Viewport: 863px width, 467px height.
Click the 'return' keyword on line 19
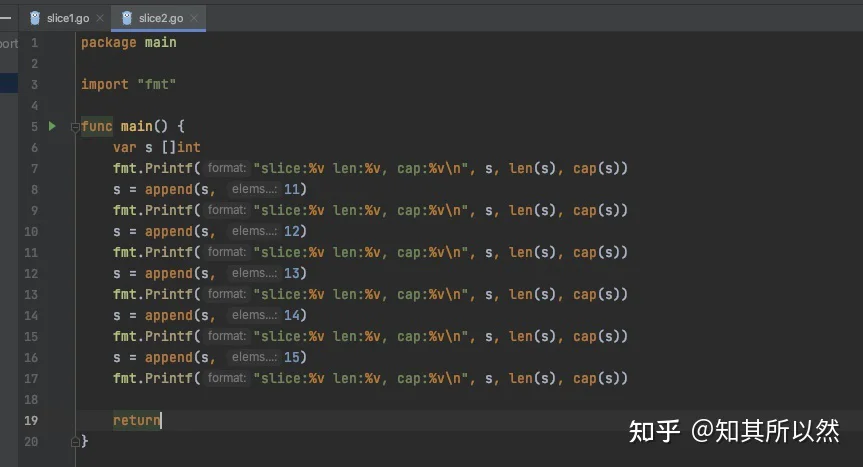tap(136, 420)
